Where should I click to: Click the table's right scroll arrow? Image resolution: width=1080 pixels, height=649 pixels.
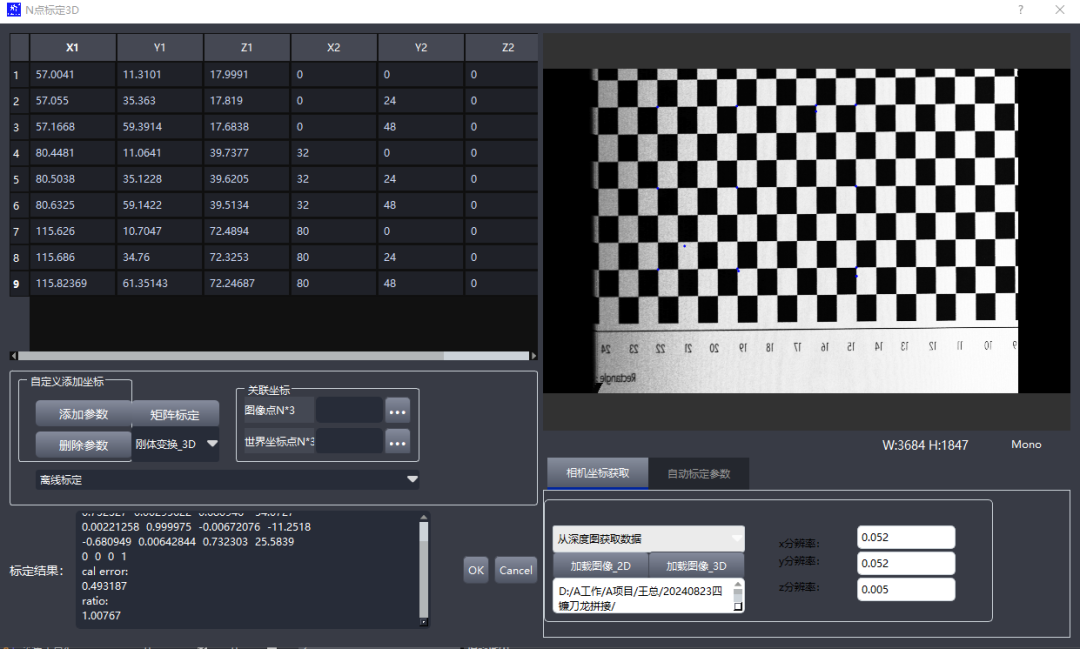coord(533,356)
